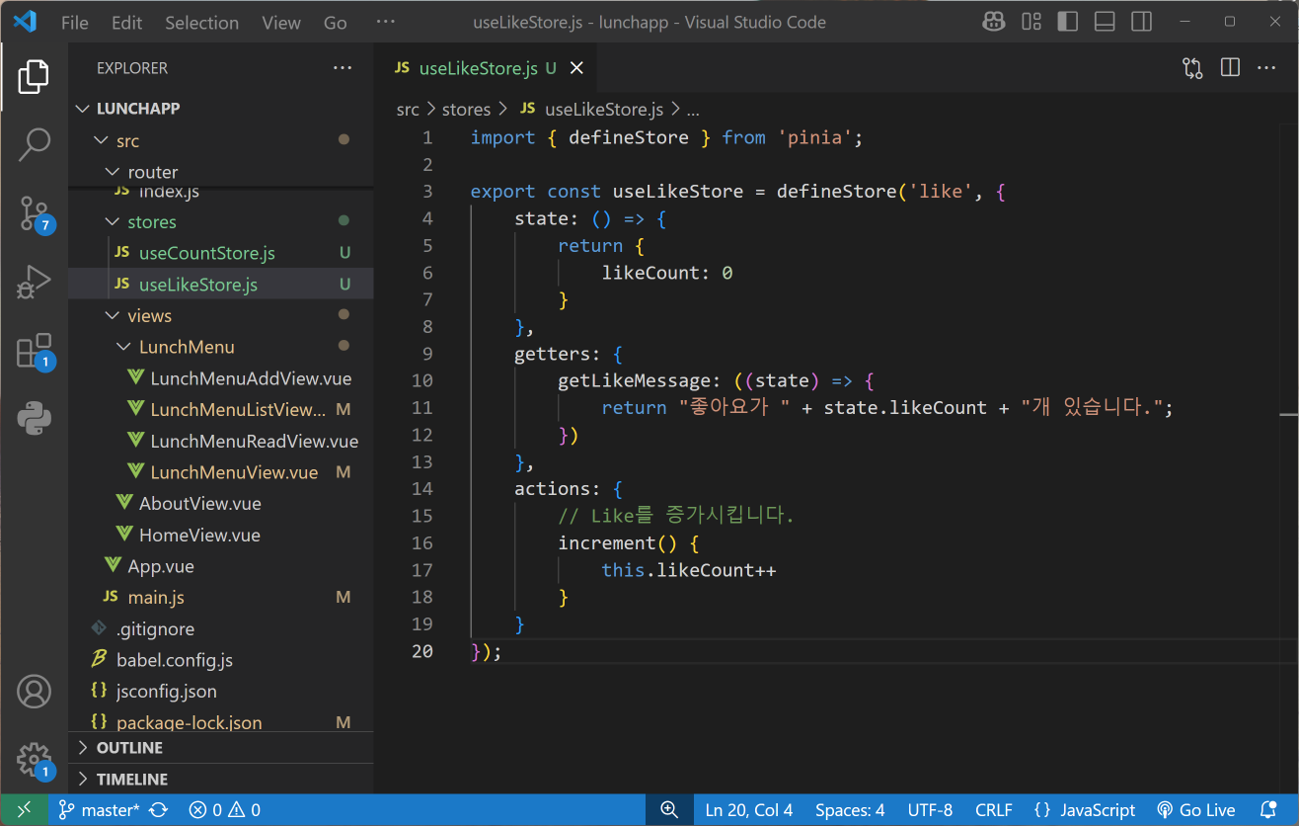
Task: Open the File menu
Action: point(75,22)
